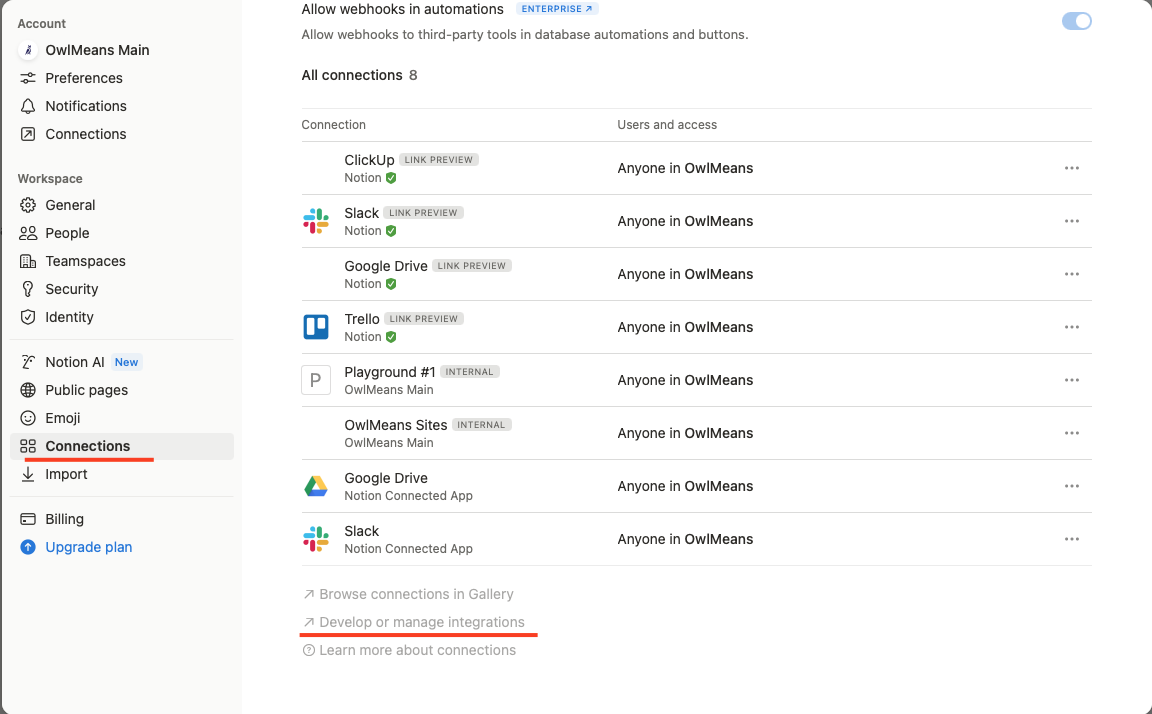Click the verified badge under Google Drive Link Preview

(x=391, y=284)
